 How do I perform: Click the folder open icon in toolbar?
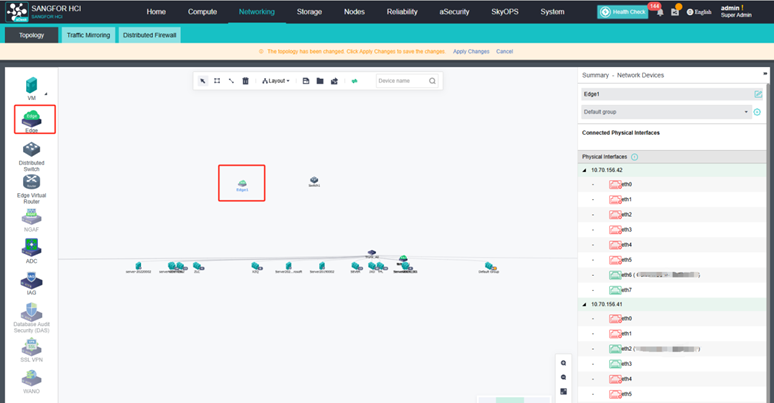(320, 81)
